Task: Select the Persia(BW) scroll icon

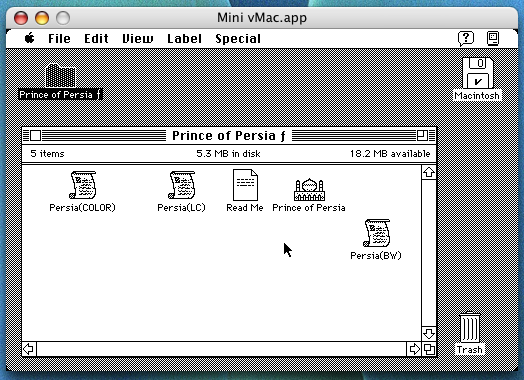Action: 376,233
